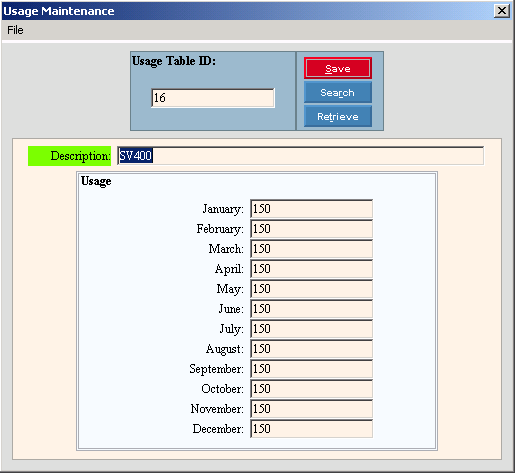Focus the June usage input
Viewport: 515px width, 473px height.
pos(311,309)
